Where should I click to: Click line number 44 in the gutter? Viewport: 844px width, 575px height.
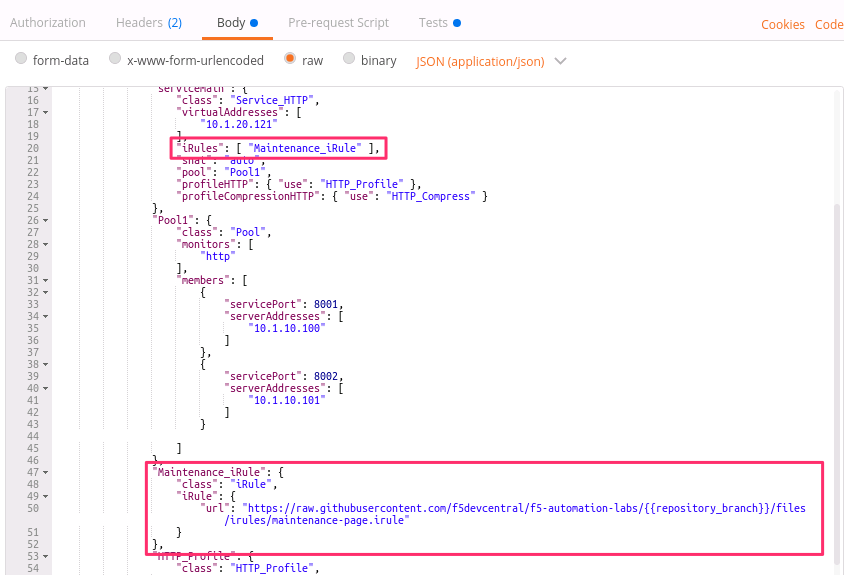click(x=33, y=436)
